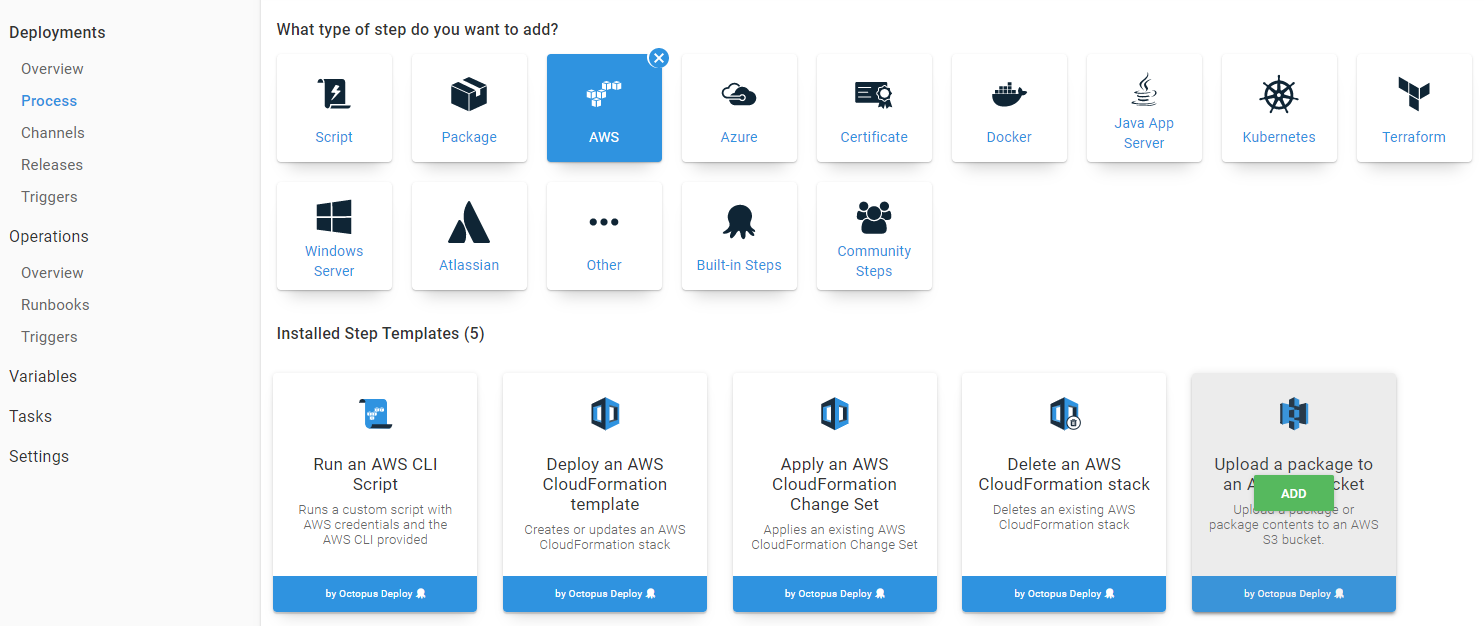Choose the Certificate step type
Image resolution: width=1484 pixels, height=626 pixels.
point(874,107)
